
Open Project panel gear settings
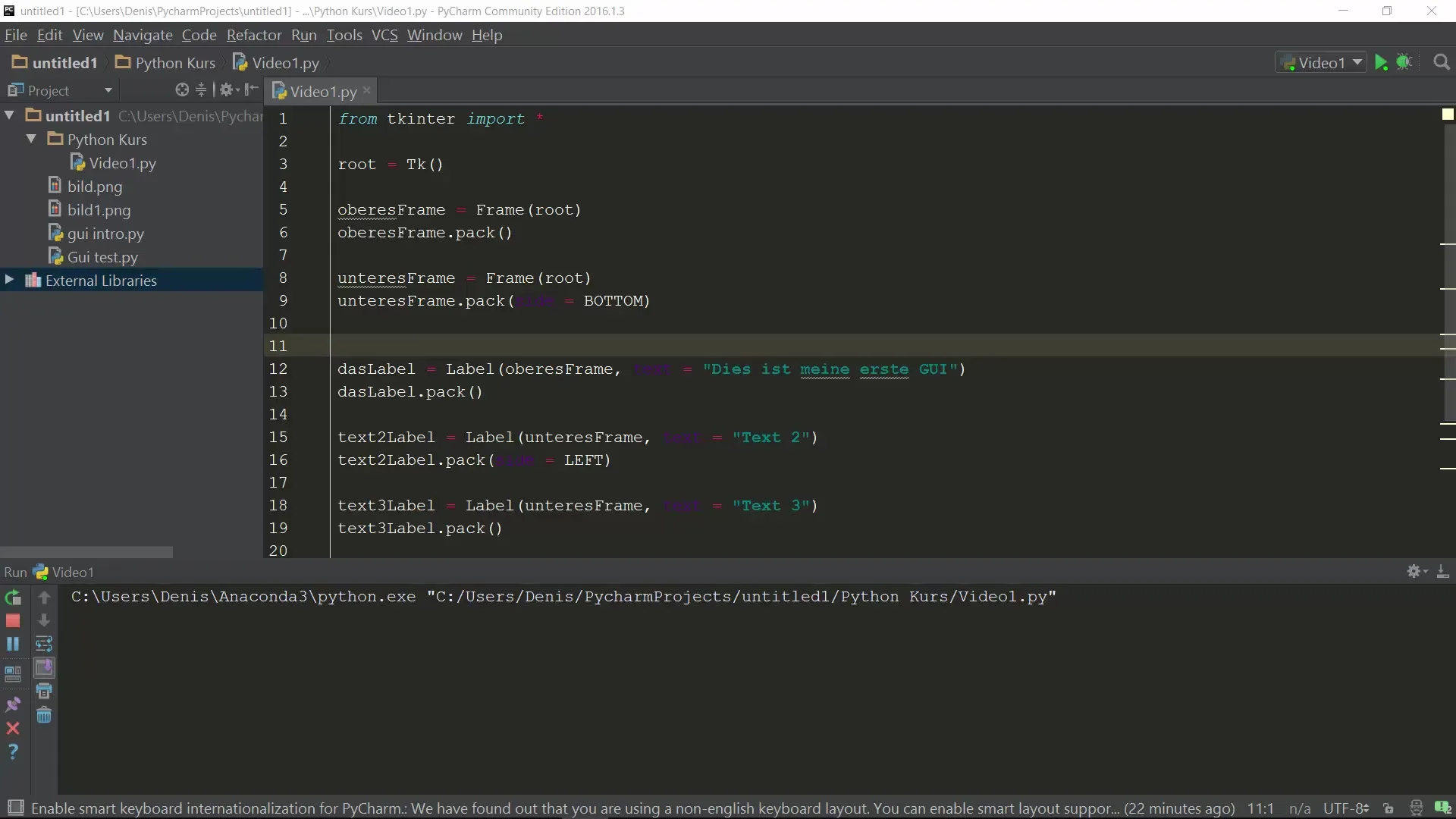point(229,90)
